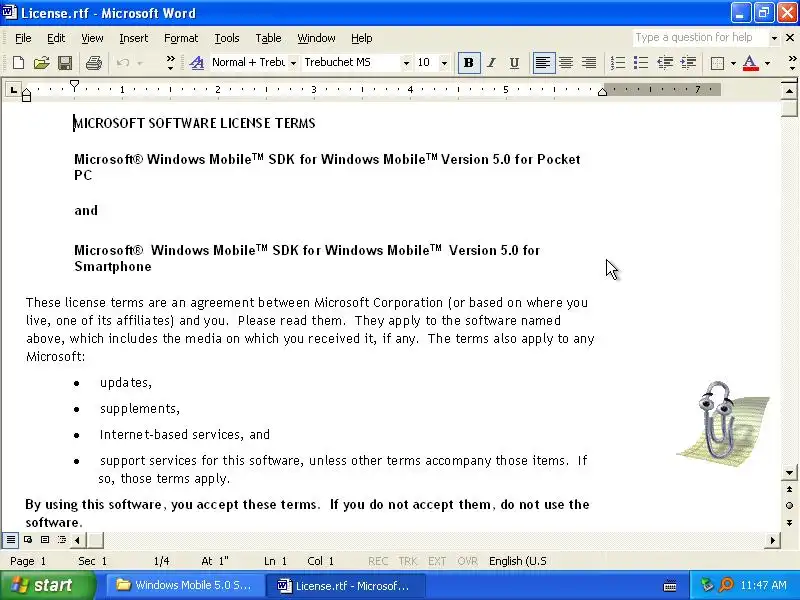The width and height of the screenshot is (800, 600).
Task: Click the Windows Start button
Action: [x=47, y=585]
